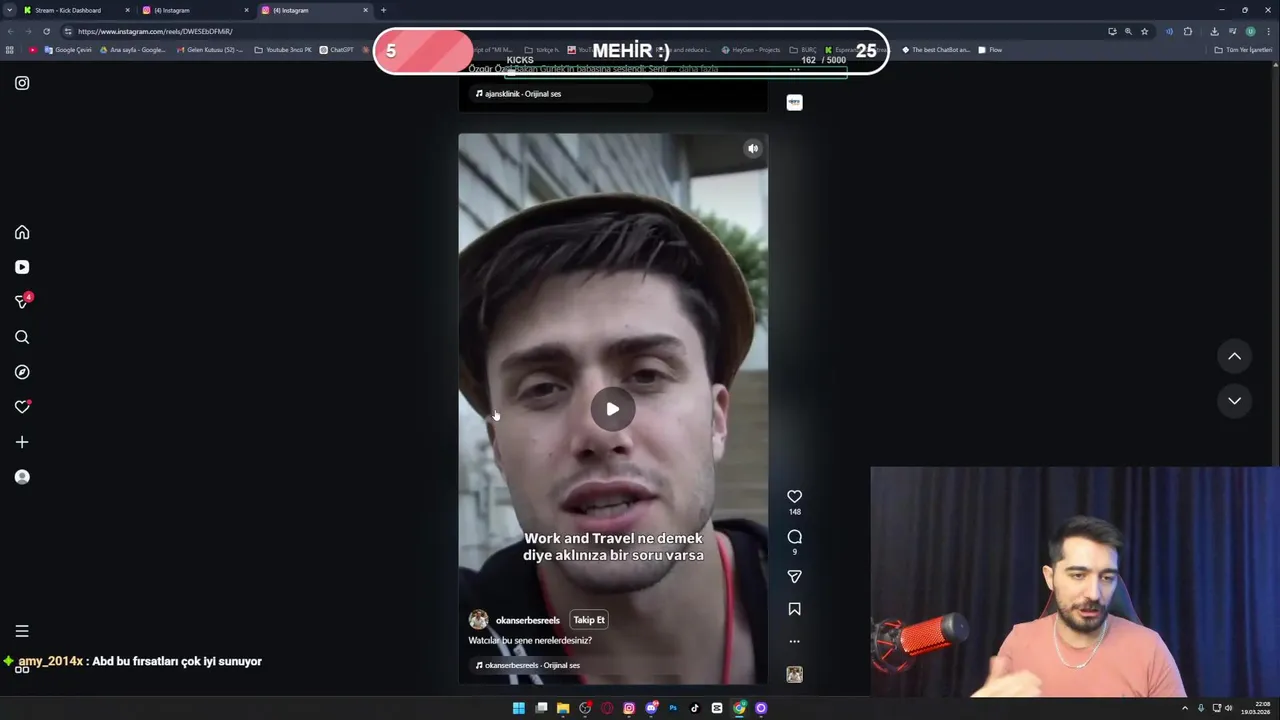
Task: Switch to the Stream - Kick Dashboard tab
Action: [x=70, y=10]
